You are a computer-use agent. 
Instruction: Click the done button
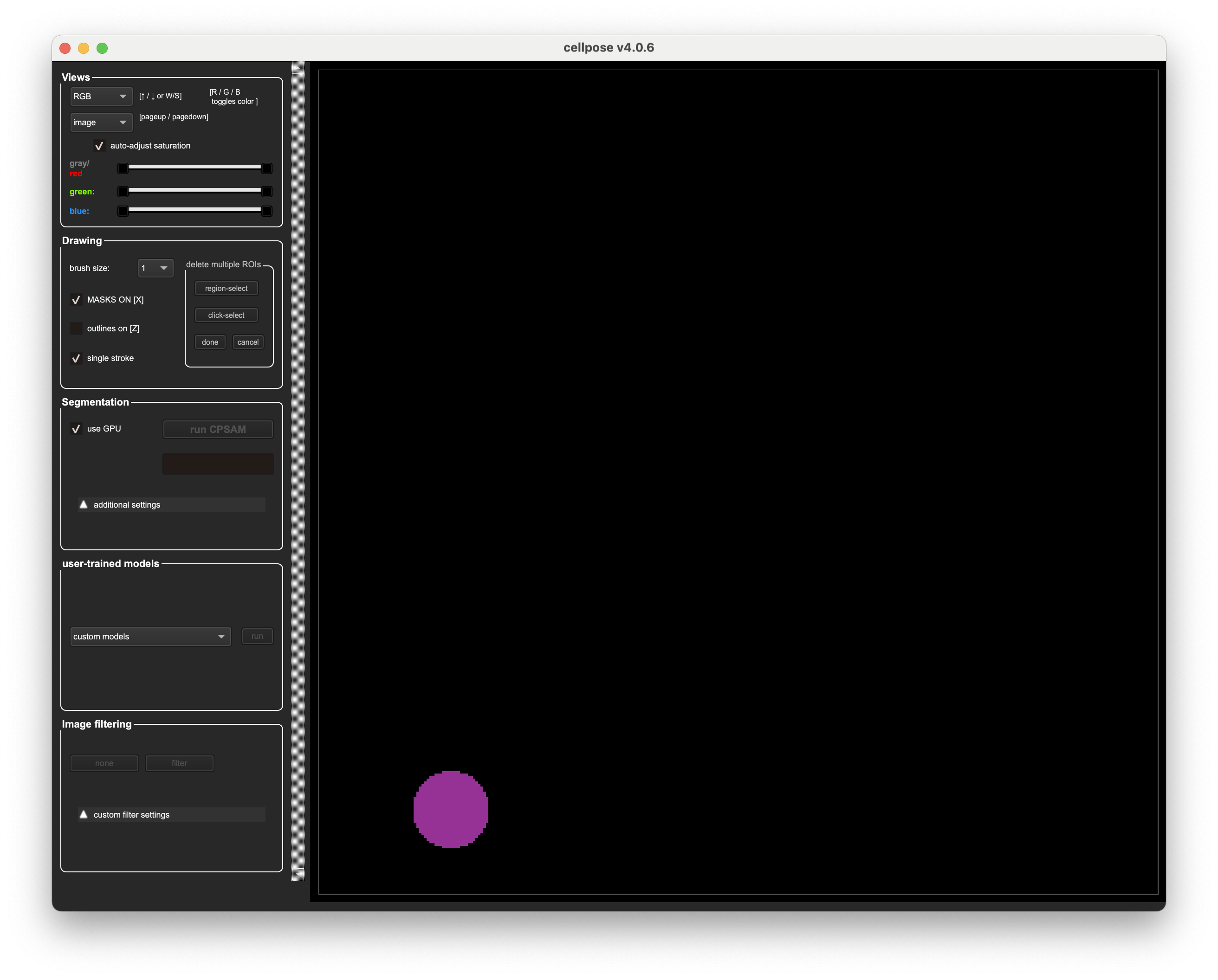pyautogui.click(x=210, y=342)
